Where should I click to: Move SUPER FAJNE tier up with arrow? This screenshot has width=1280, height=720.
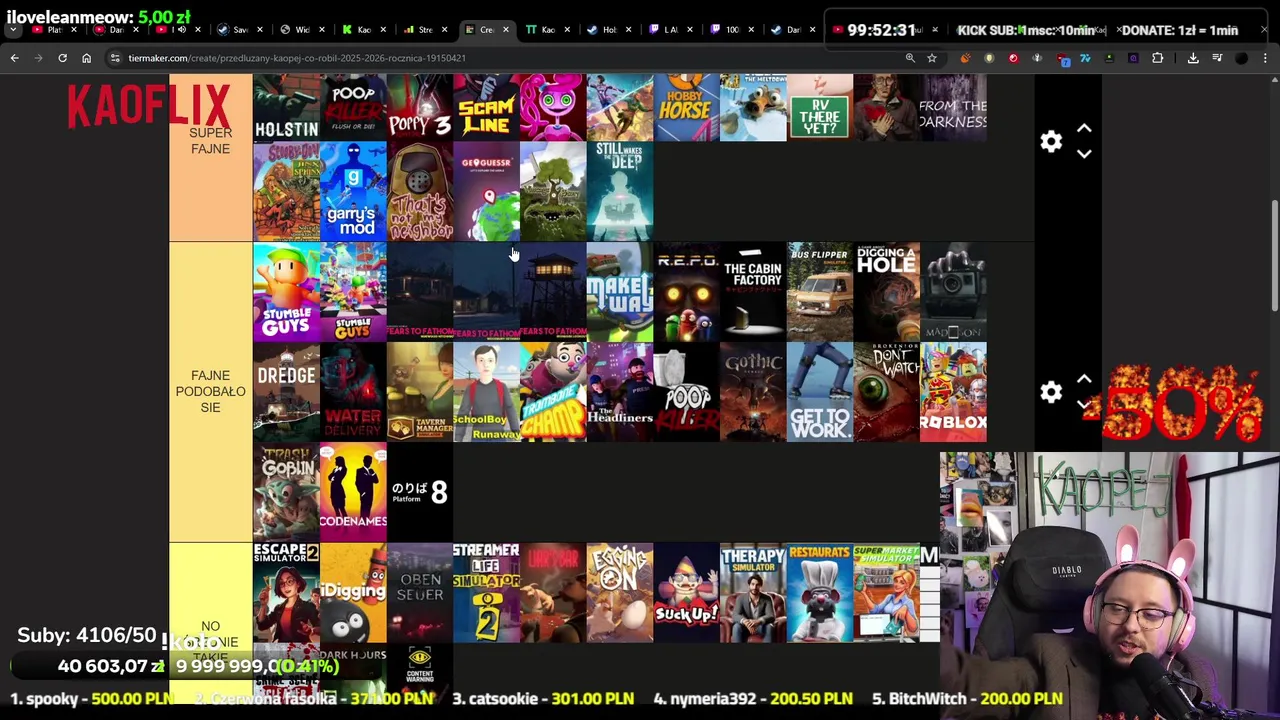click(x=1084, y=129)
